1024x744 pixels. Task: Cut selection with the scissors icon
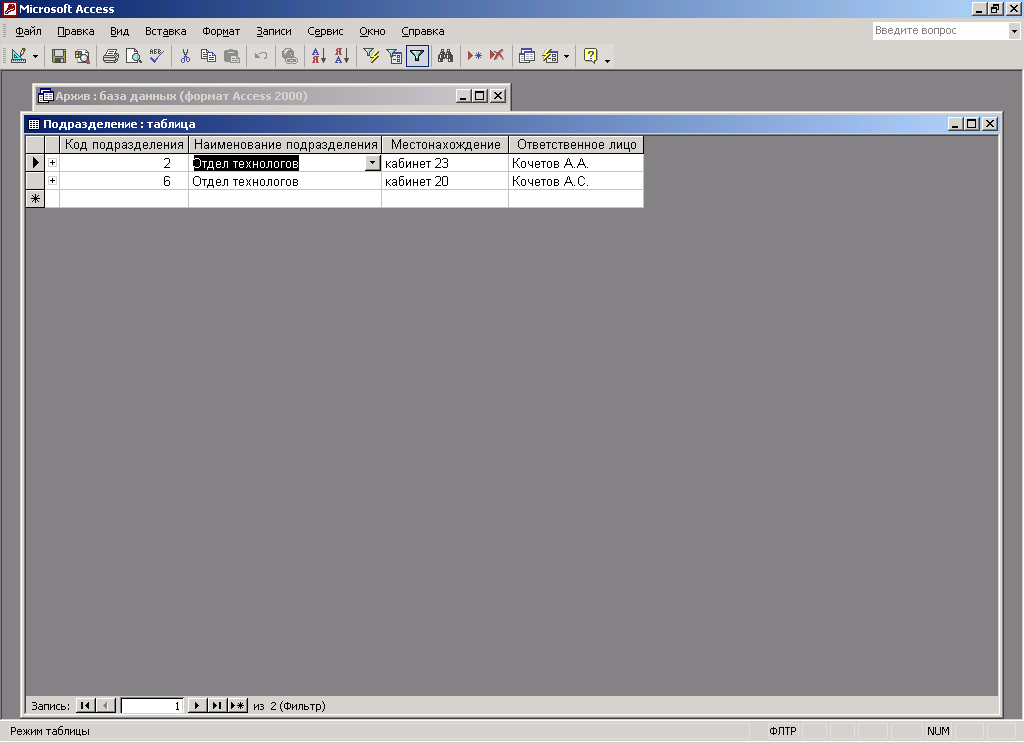(185, 56)
